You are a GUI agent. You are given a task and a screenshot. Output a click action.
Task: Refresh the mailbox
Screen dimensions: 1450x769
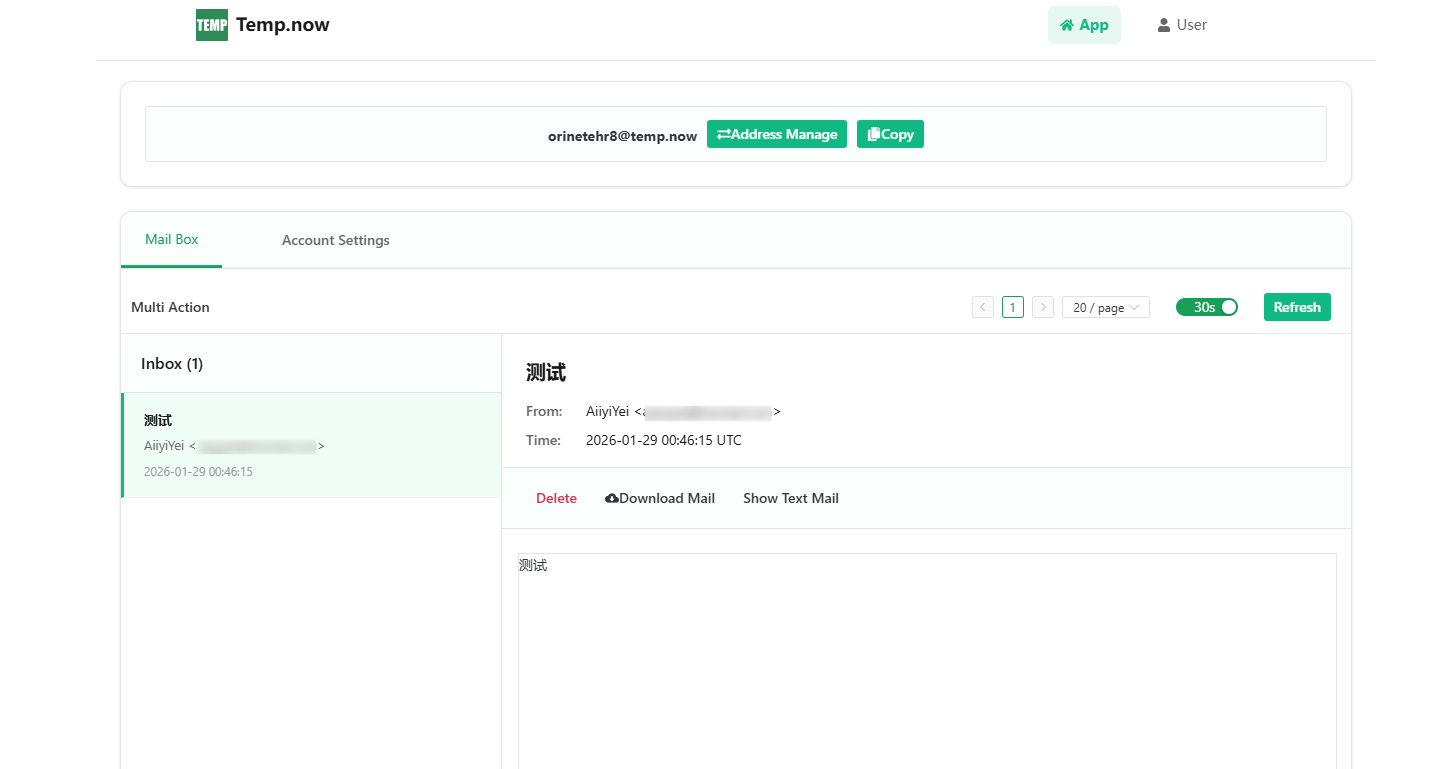[1297, 307]
